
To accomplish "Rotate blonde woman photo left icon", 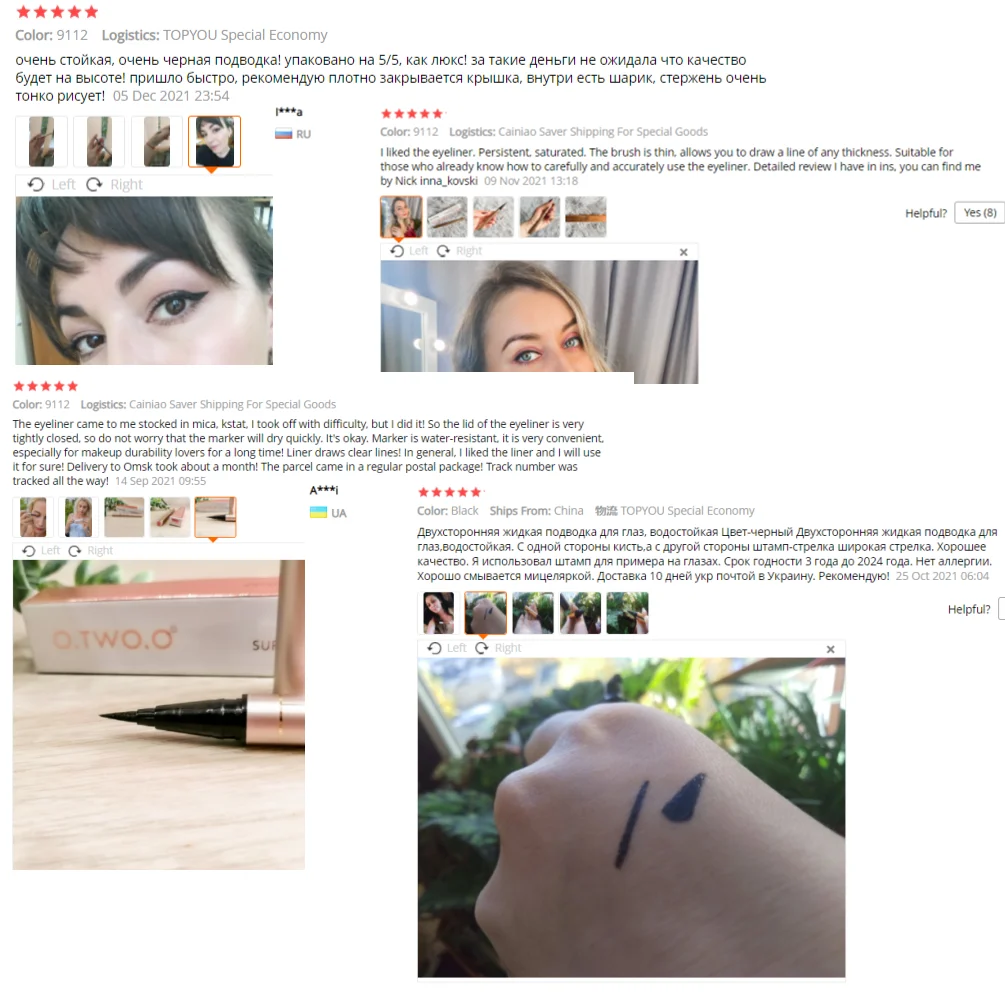I will (x=397, y=251).
